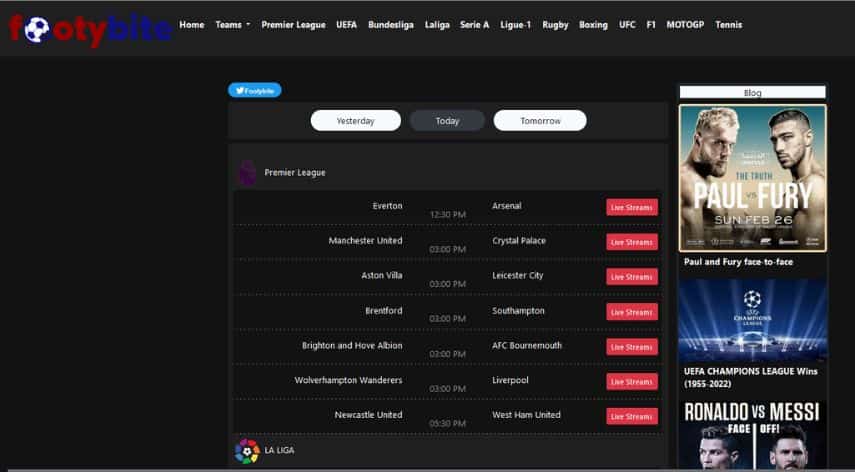Show Tomorrow's matches
This screenshot has height=472, width=855.
[x=540, y=120]
